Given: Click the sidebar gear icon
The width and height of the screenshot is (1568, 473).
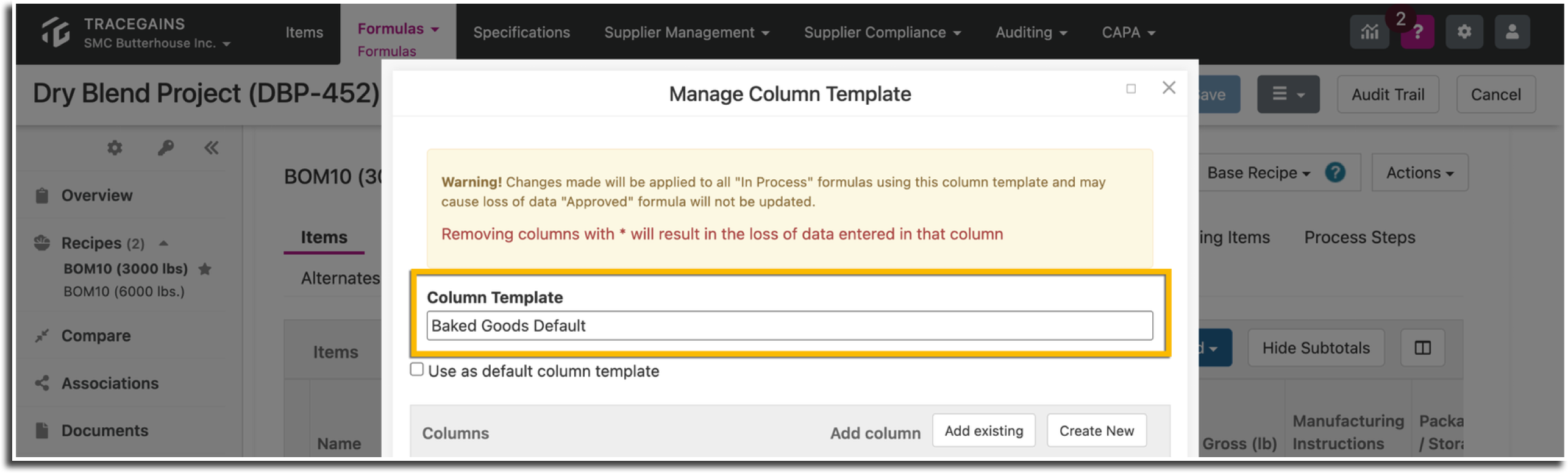Looking at the screenshot, I should point(115,148).
